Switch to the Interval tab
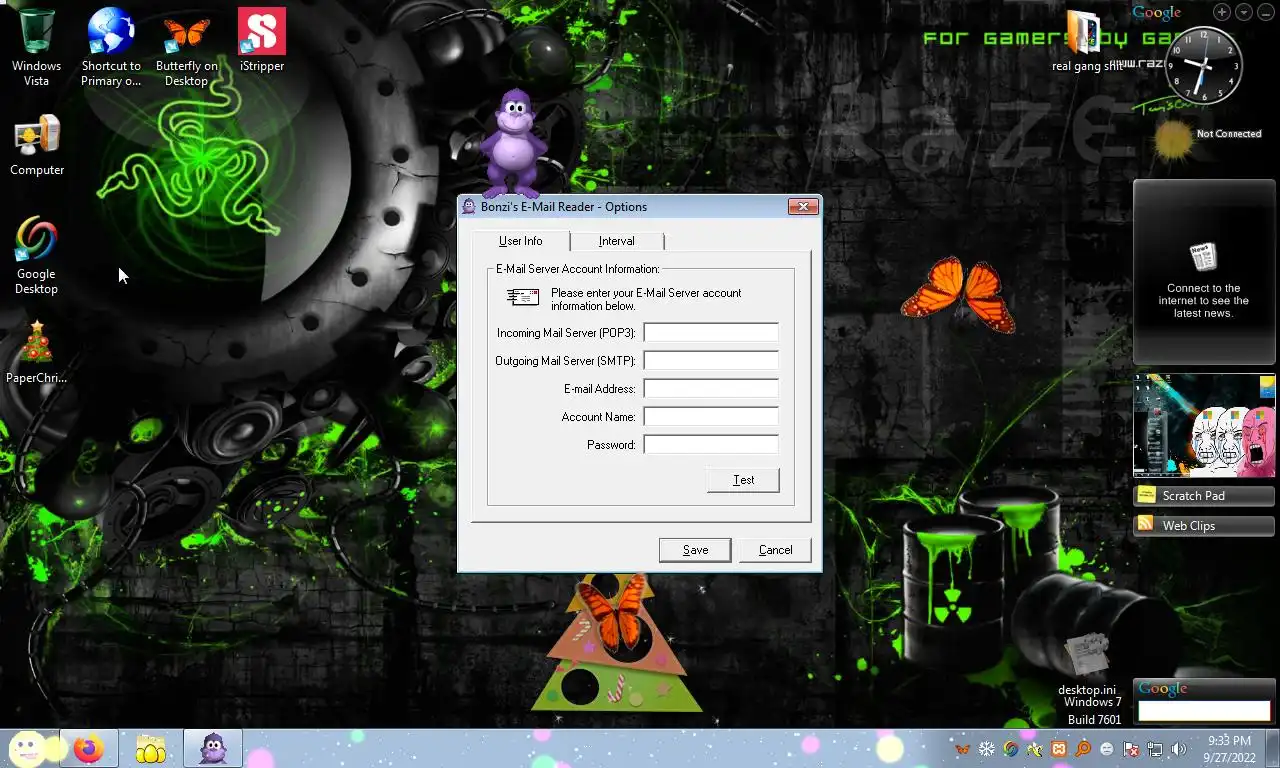This screenshot has width=1280, height=768. point(617,241)
